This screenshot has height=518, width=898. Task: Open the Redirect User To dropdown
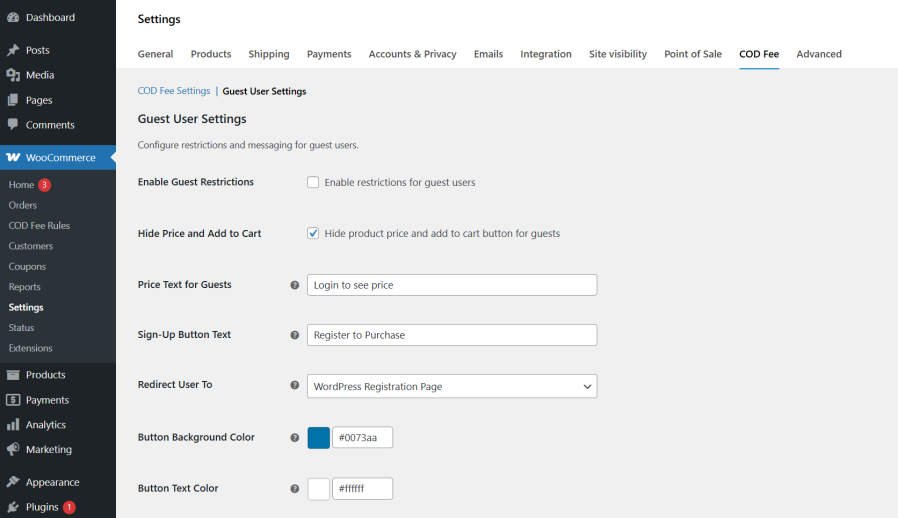451,386
